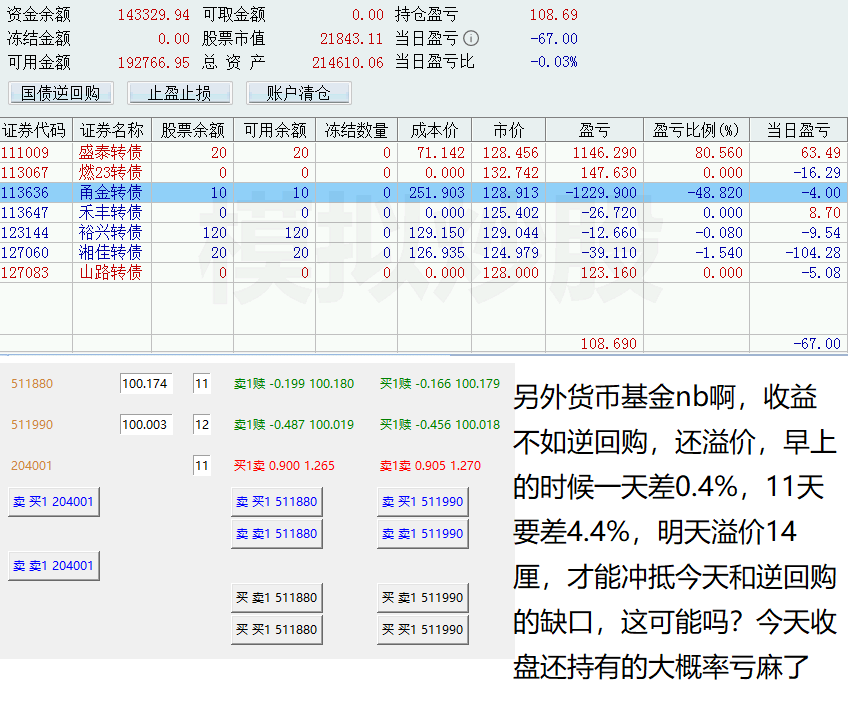
Task: Select the 裕兴转债 holding row
Action: click(x=110, y=232)
